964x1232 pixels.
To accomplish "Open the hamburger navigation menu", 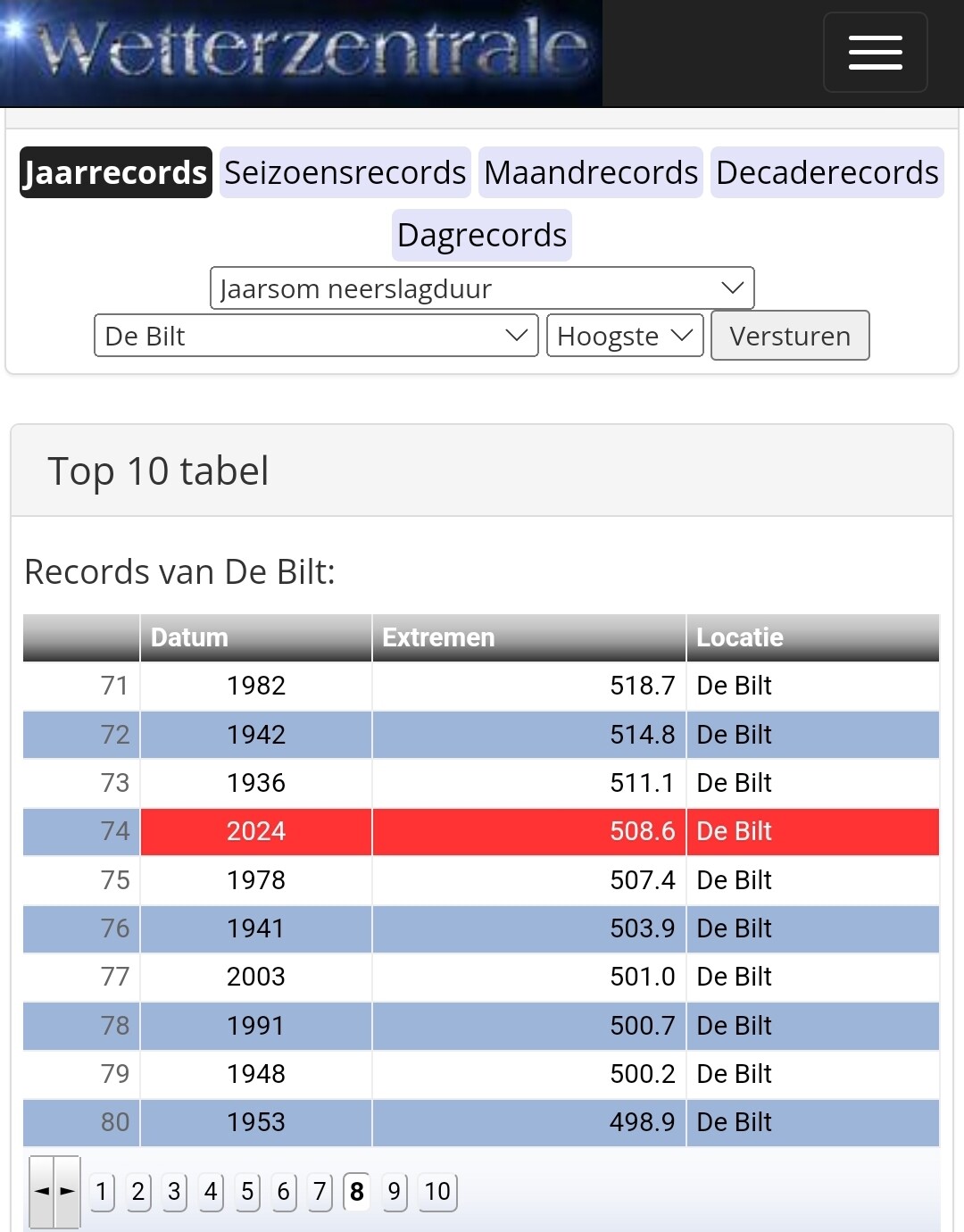I will pos(875,53).
